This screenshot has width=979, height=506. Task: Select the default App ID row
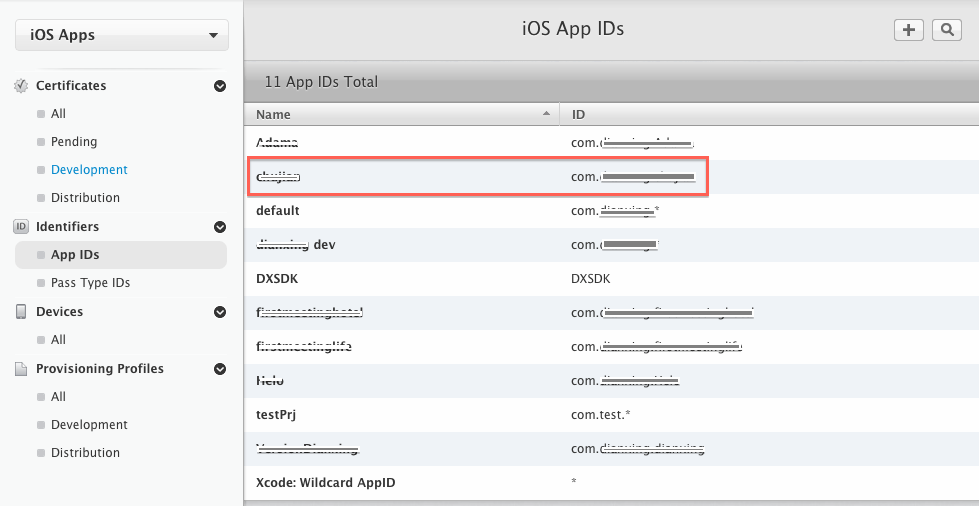click(x=612, y=211)
